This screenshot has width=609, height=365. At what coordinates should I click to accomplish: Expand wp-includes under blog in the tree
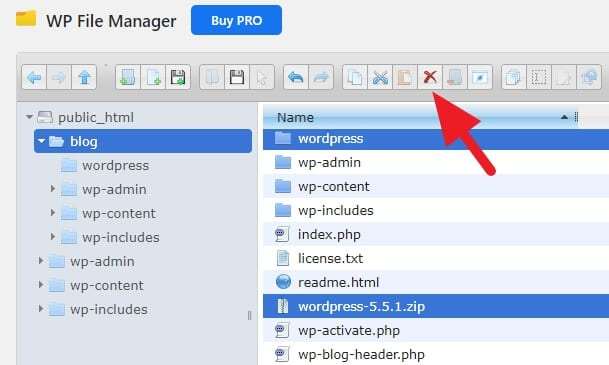click(x=53, y=237)
